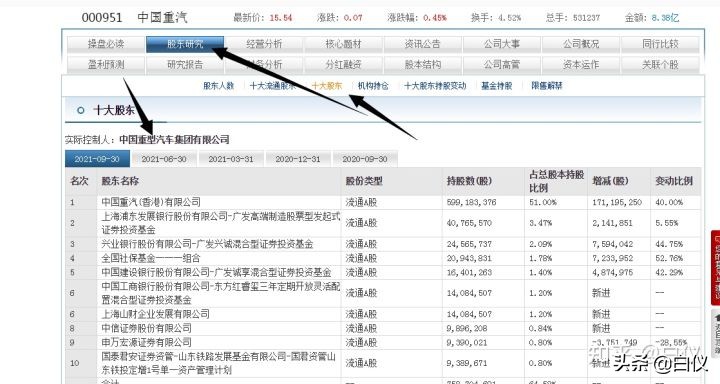
Task: Select the 2021-09-30 report date tab
Action: click(97, 159)
